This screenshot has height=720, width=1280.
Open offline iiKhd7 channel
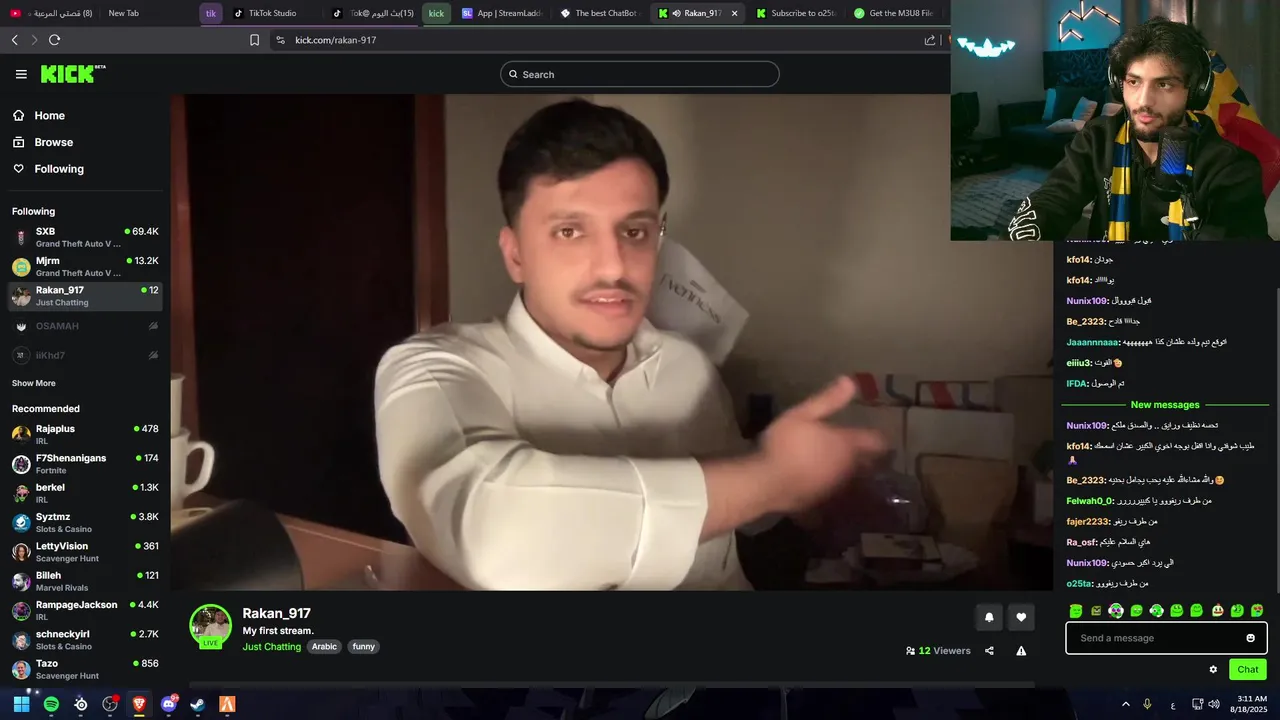85,355
